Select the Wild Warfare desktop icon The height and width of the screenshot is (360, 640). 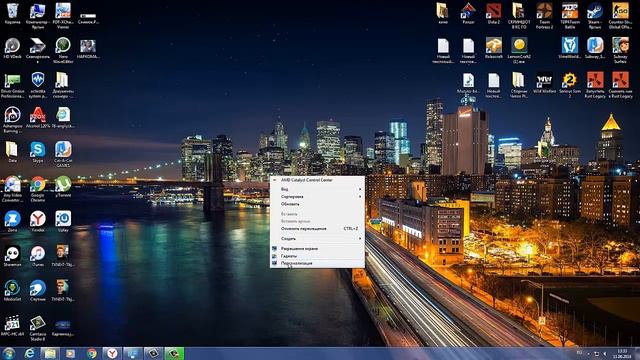click(544, 83)
